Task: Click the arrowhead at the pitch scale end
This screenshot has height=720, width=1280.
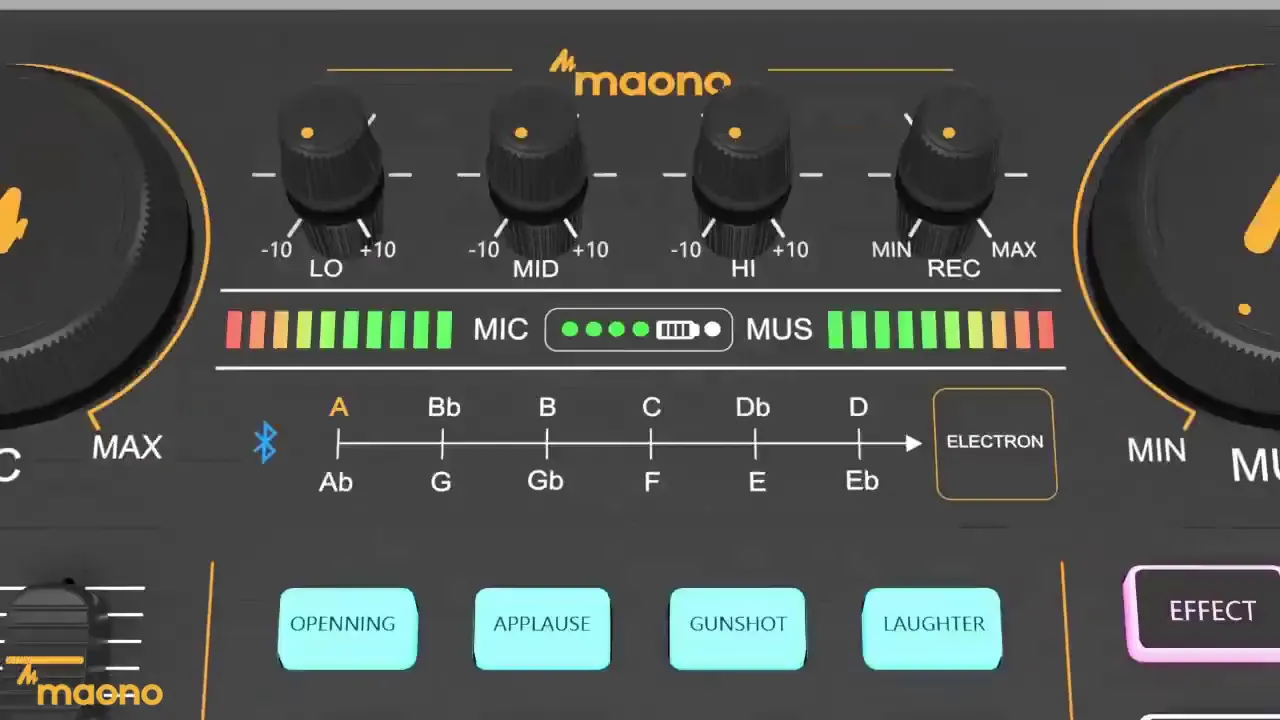Action: [x=913, y=442]
